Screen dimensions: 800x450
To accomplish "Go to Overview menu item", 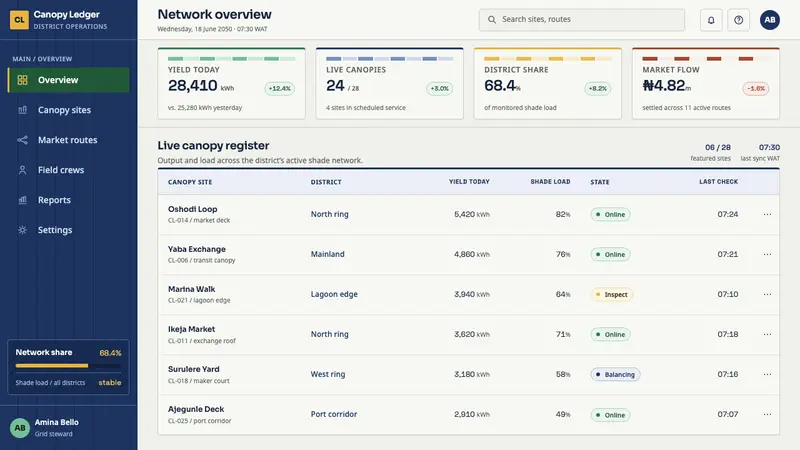I will [68, 80].
